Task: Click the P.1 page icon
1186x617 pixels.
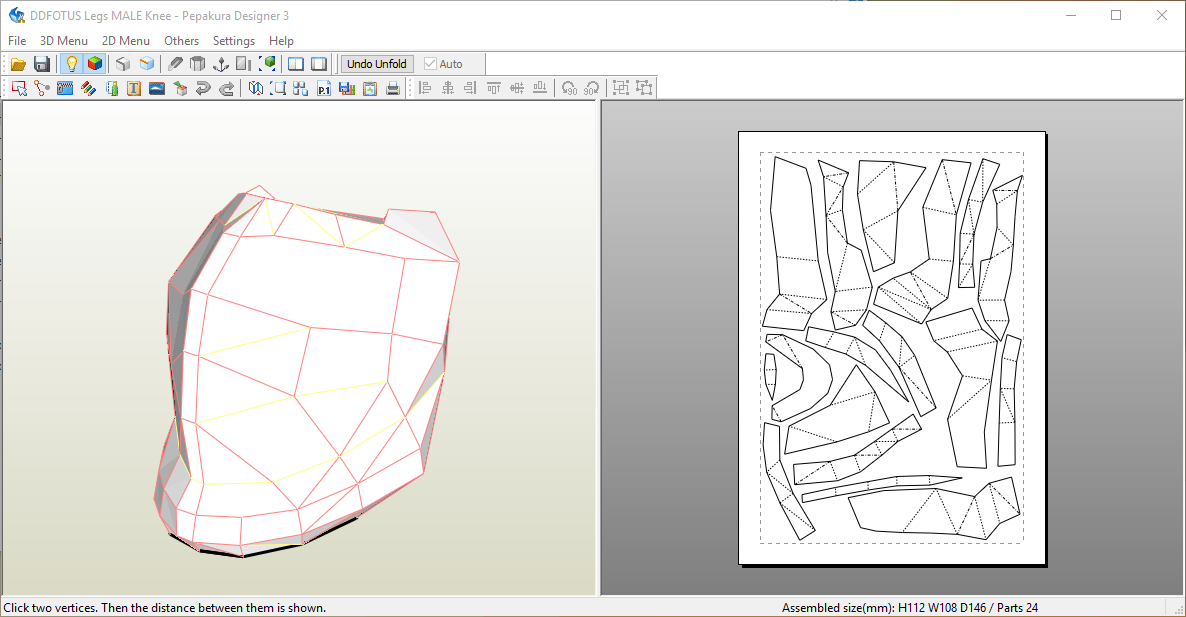Action: [324, 88]
